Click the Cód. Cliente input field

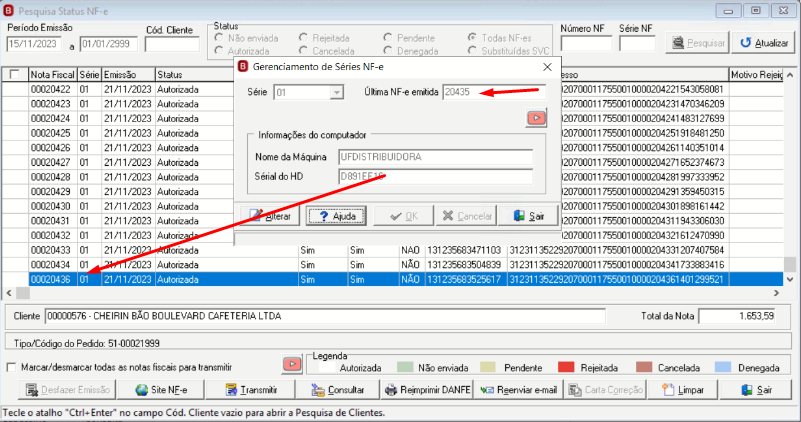click(x=172, y=44)
